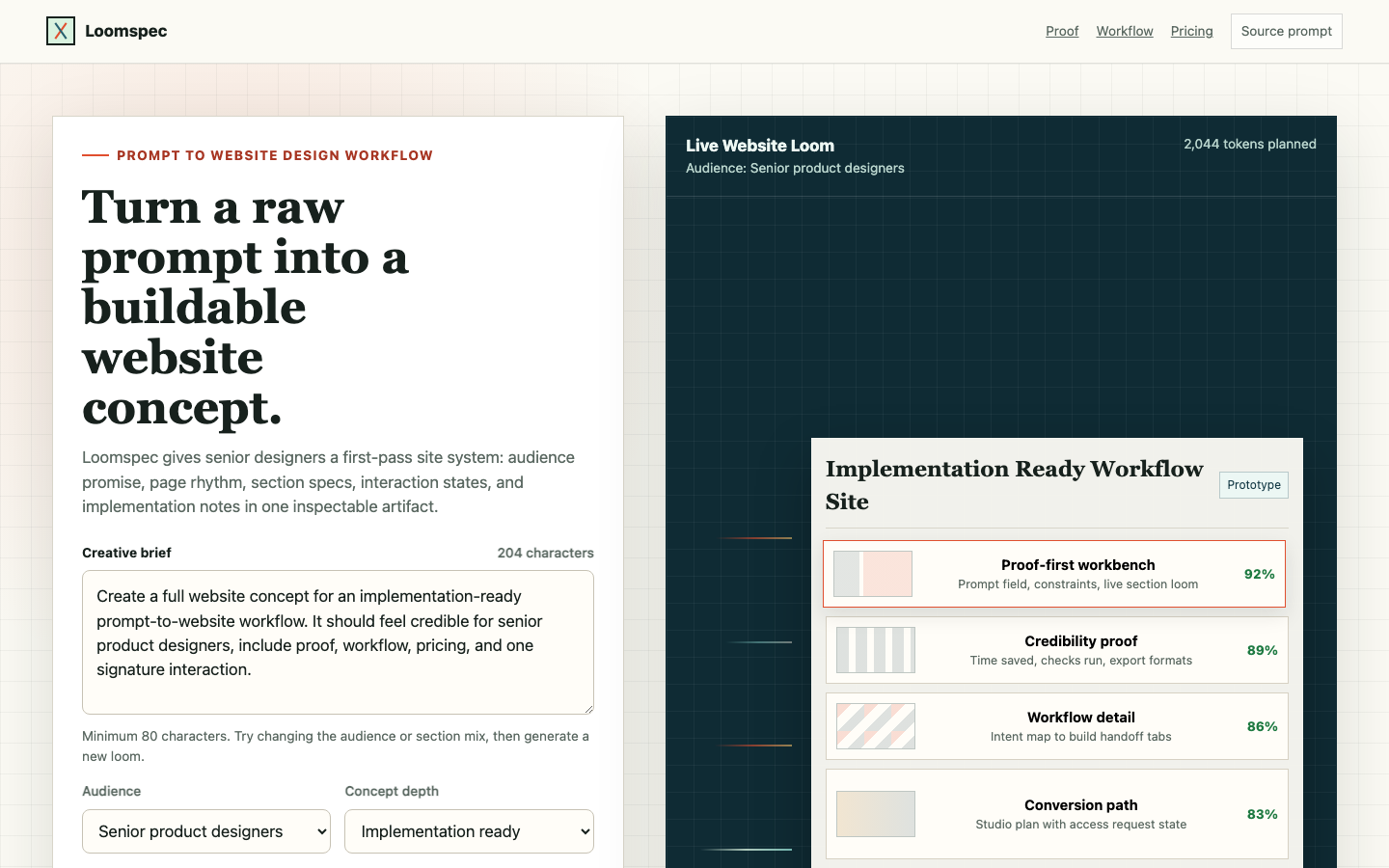Image resolution: width=1389 pixels, height=868 pixels.
Task: Open the Concept depth dropdown
Action: (470, 831)
